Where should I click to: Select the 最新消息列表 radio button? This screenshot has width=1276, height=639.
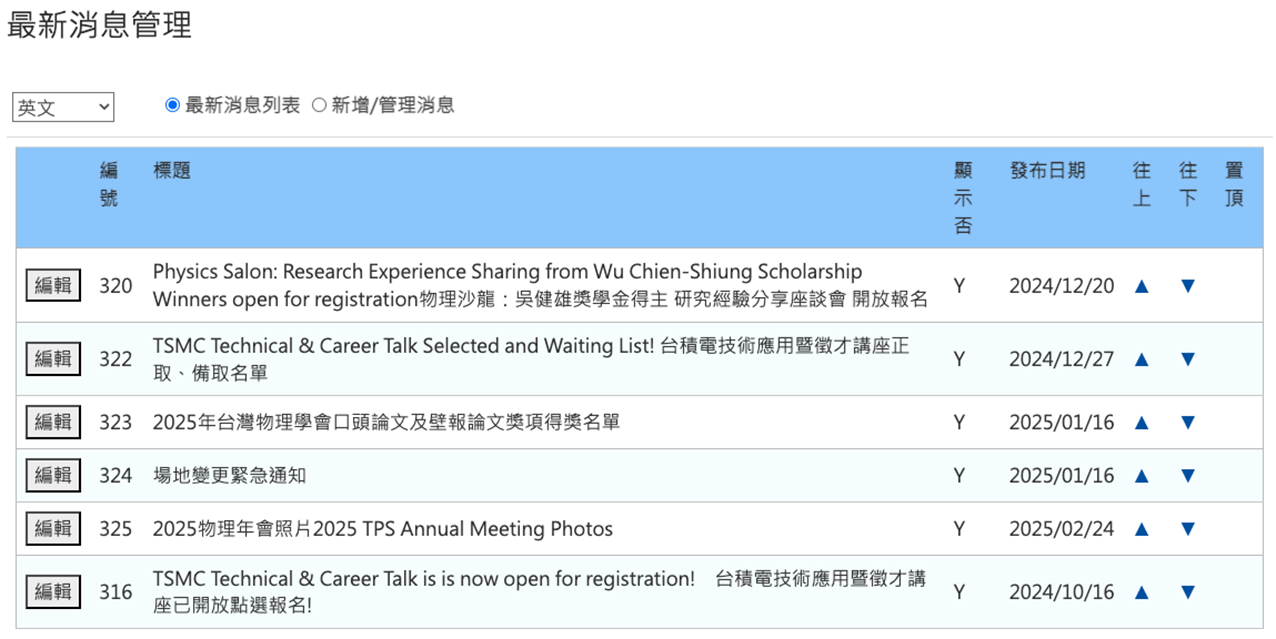coord(172,105)
